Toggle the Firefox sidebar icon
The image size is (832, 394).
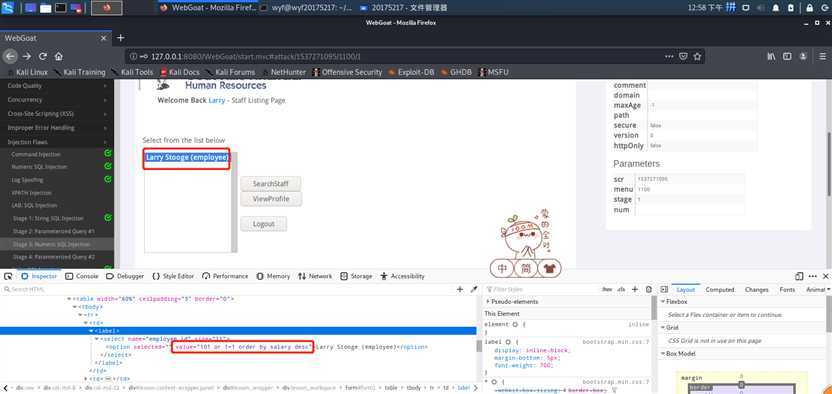tap(787, 56)
